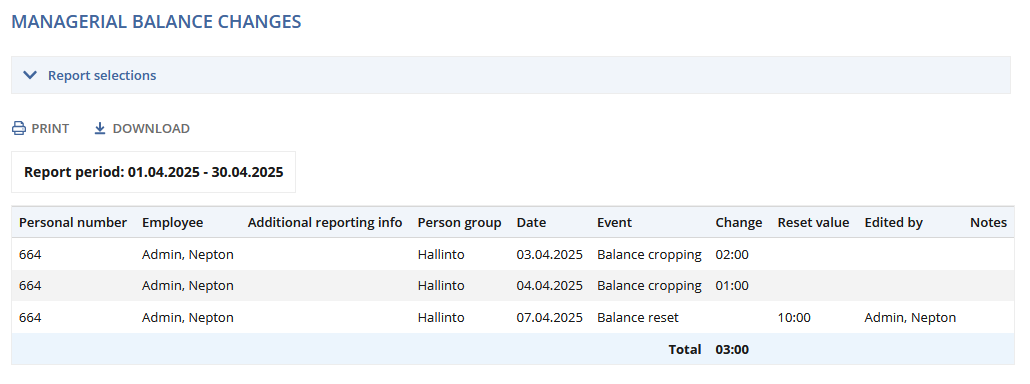Screen dimensions: 1030x384
Task: Select the 04.04.2025 date cell
Action: (549, 286)
